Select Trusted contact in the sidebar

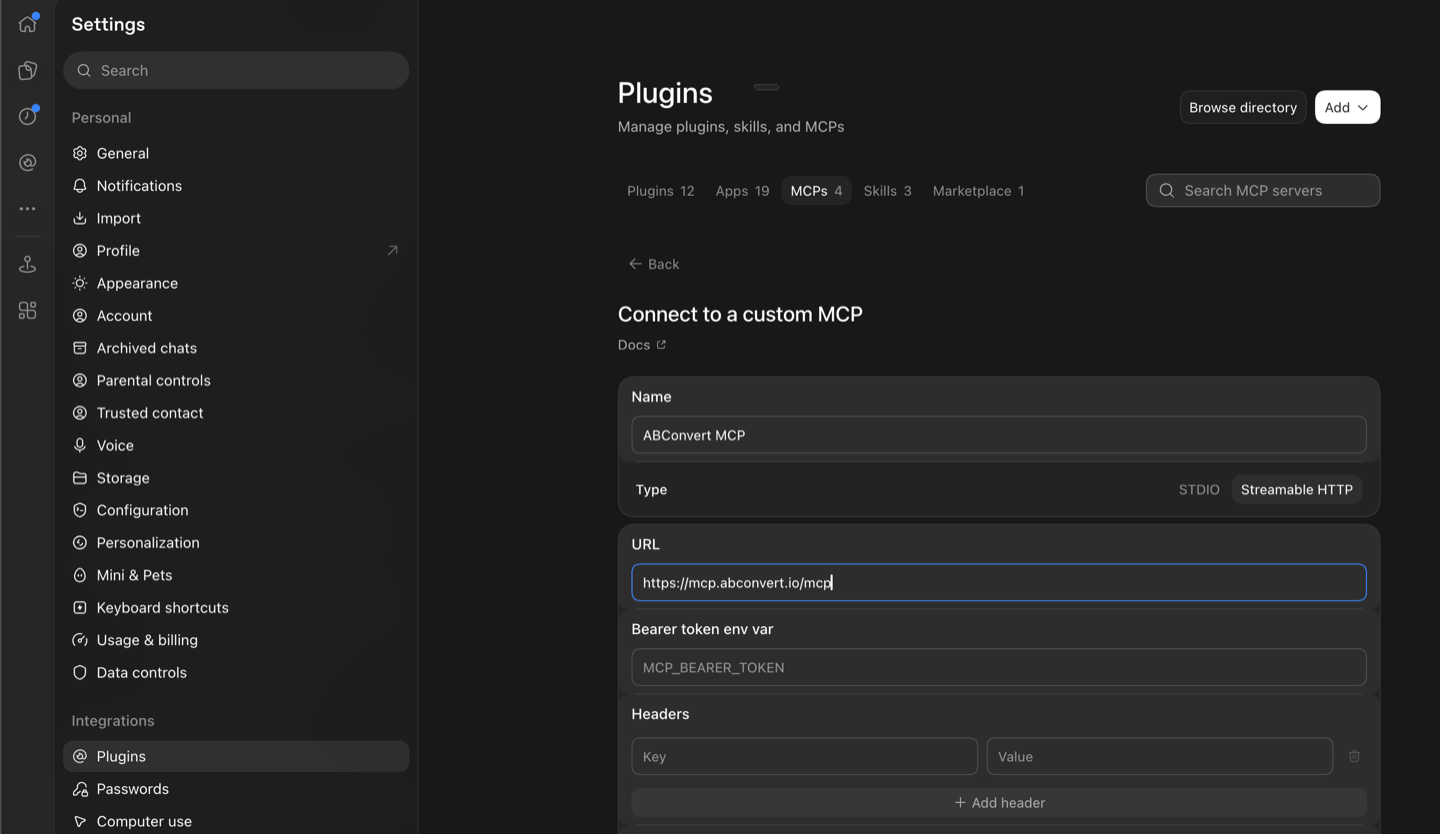[x=236, y=413]
